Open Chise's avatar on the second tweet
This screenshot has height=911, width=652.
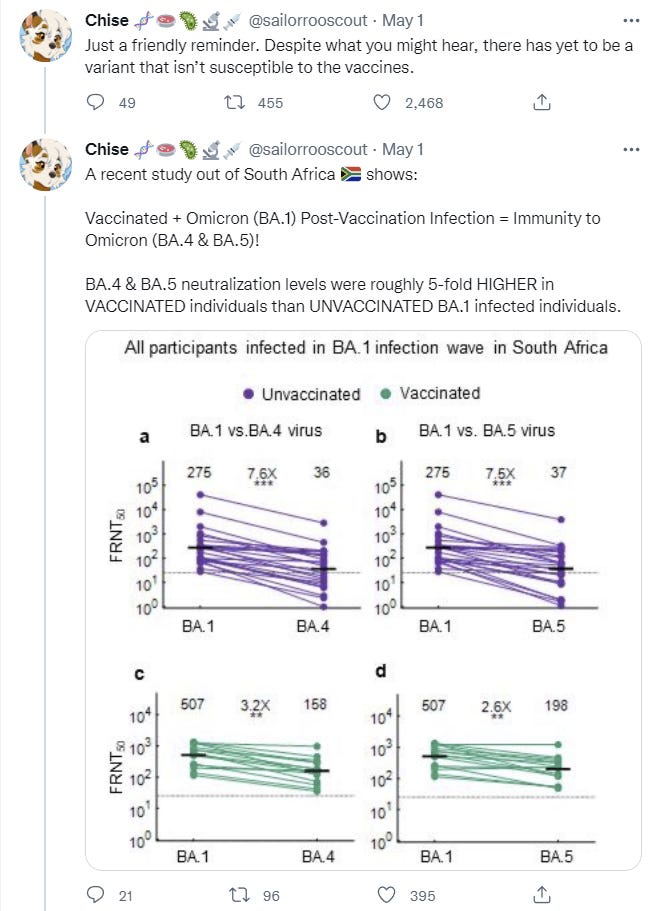(44, 166)
